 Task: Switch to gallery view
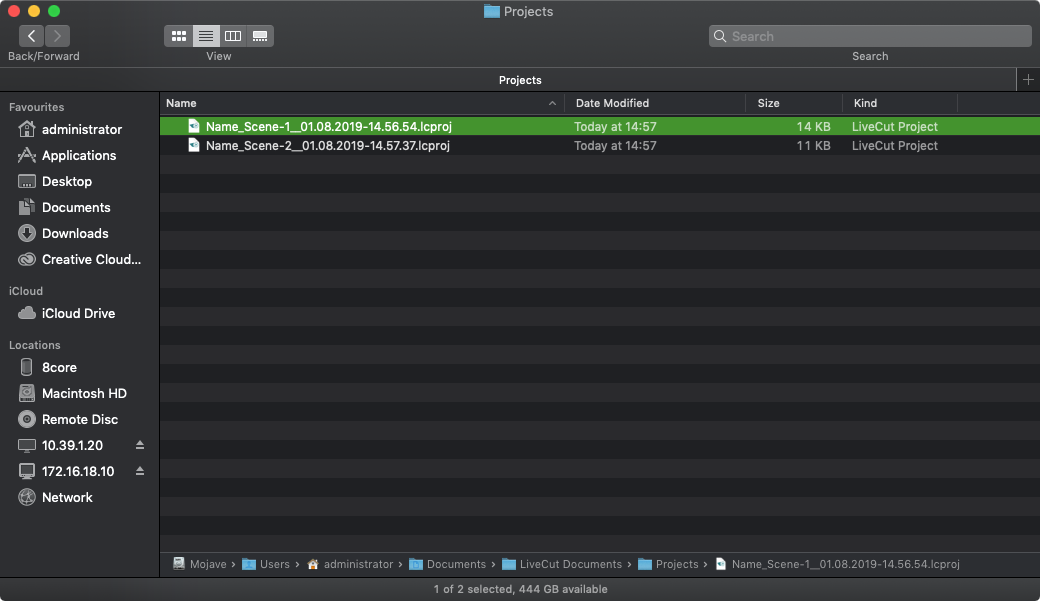tap(260, 36)
